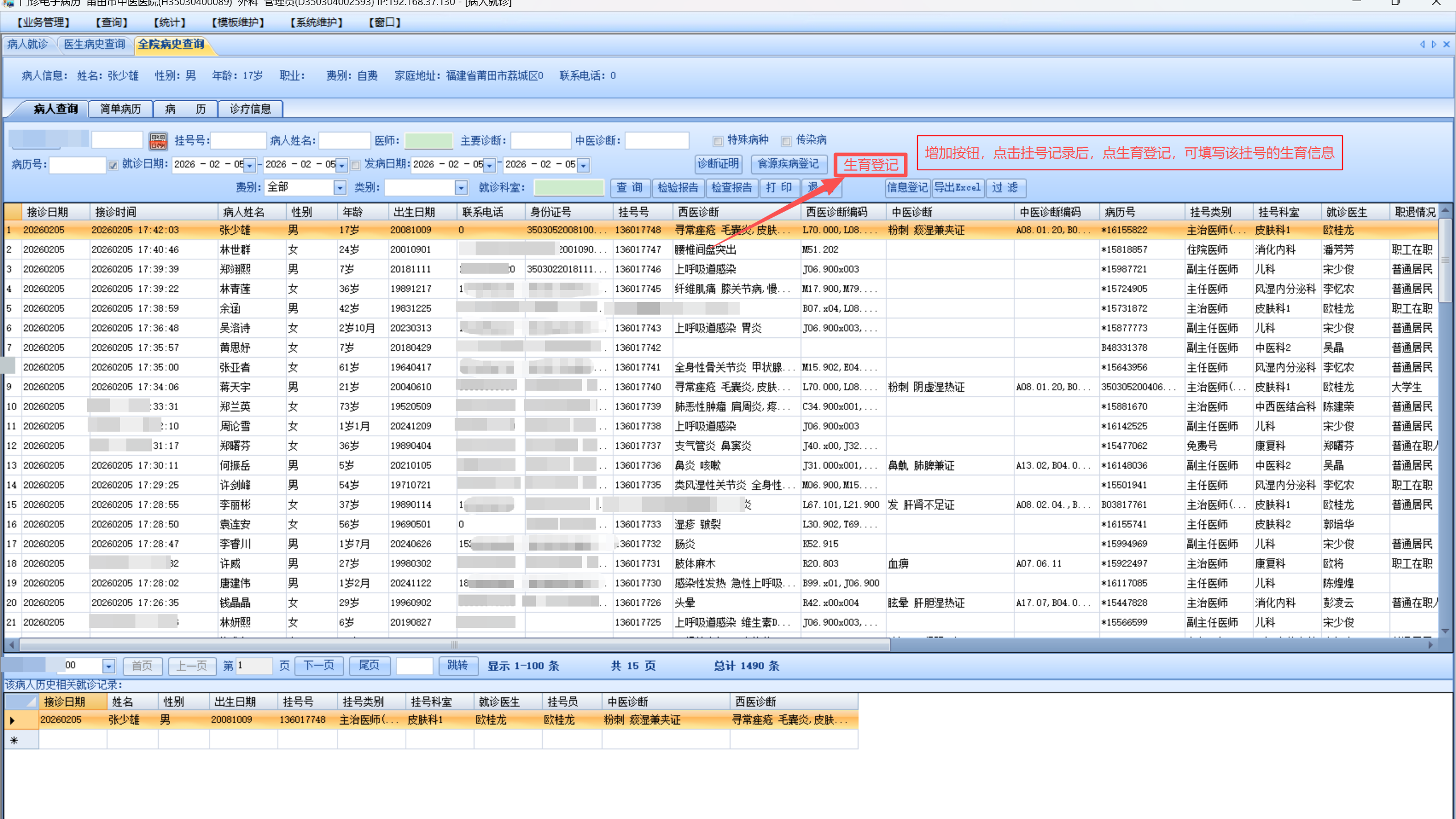
Task: Tick the 特殊病种 checkbox
Action: 718,141
